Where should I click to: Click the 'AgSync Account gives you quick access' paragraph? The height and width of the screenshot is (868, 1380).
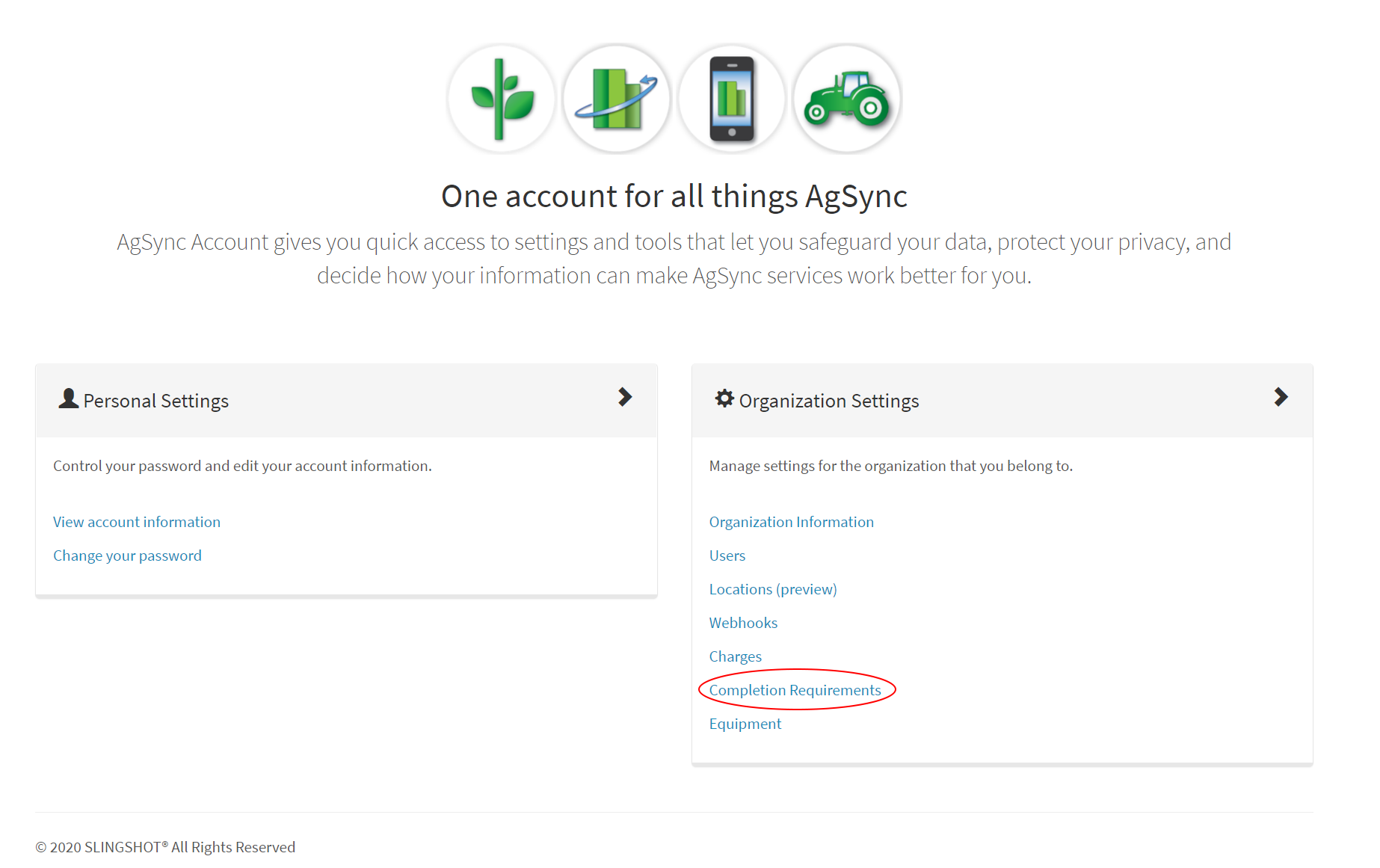(x=674, y=259)
